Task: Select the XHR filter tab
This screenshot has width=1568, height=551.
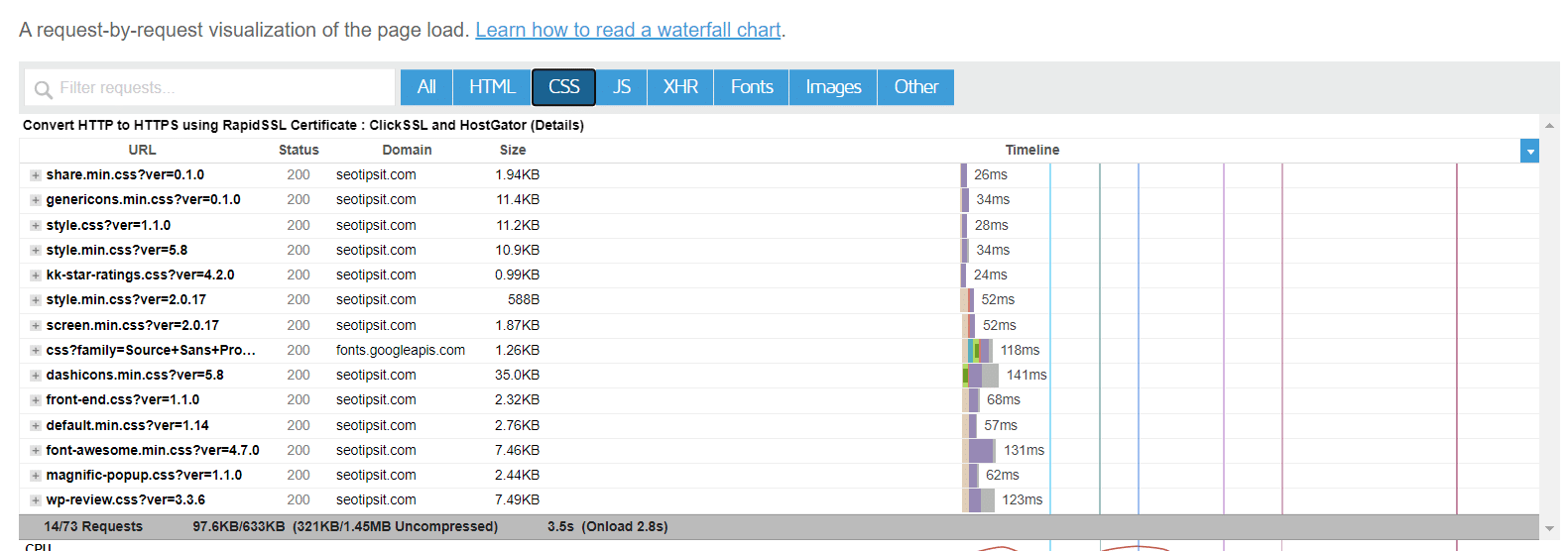Action: click(680, 87)
